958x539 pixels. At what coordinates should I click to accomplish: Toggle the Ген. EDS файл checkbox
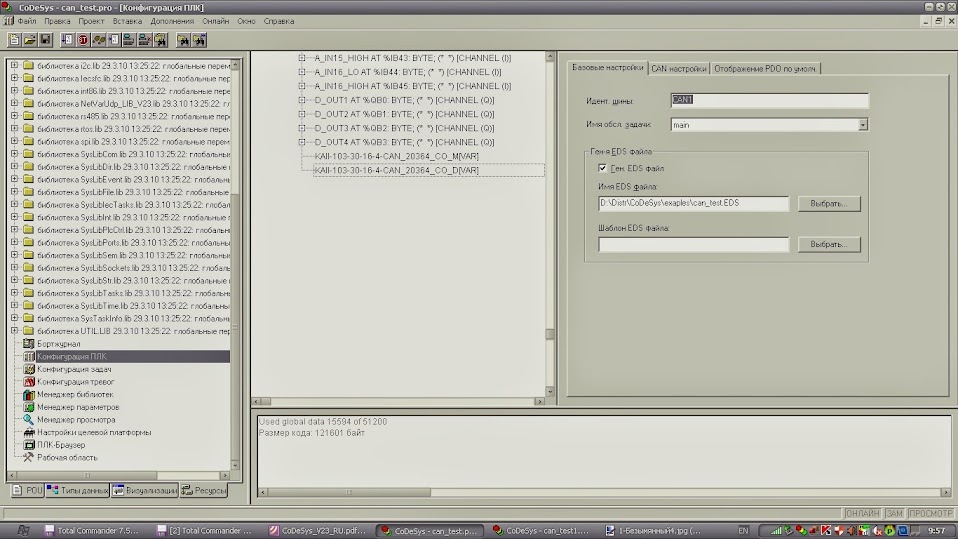point(602,168)
